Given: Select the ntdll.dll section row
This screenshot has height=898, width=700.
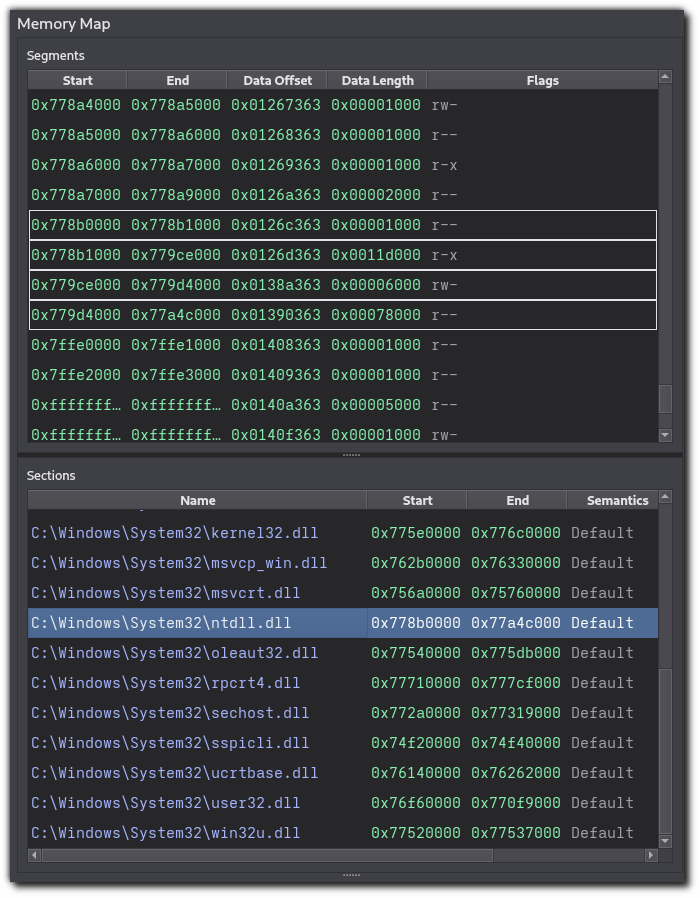Looking at the screenshot, I should click(x=197, y=623).
